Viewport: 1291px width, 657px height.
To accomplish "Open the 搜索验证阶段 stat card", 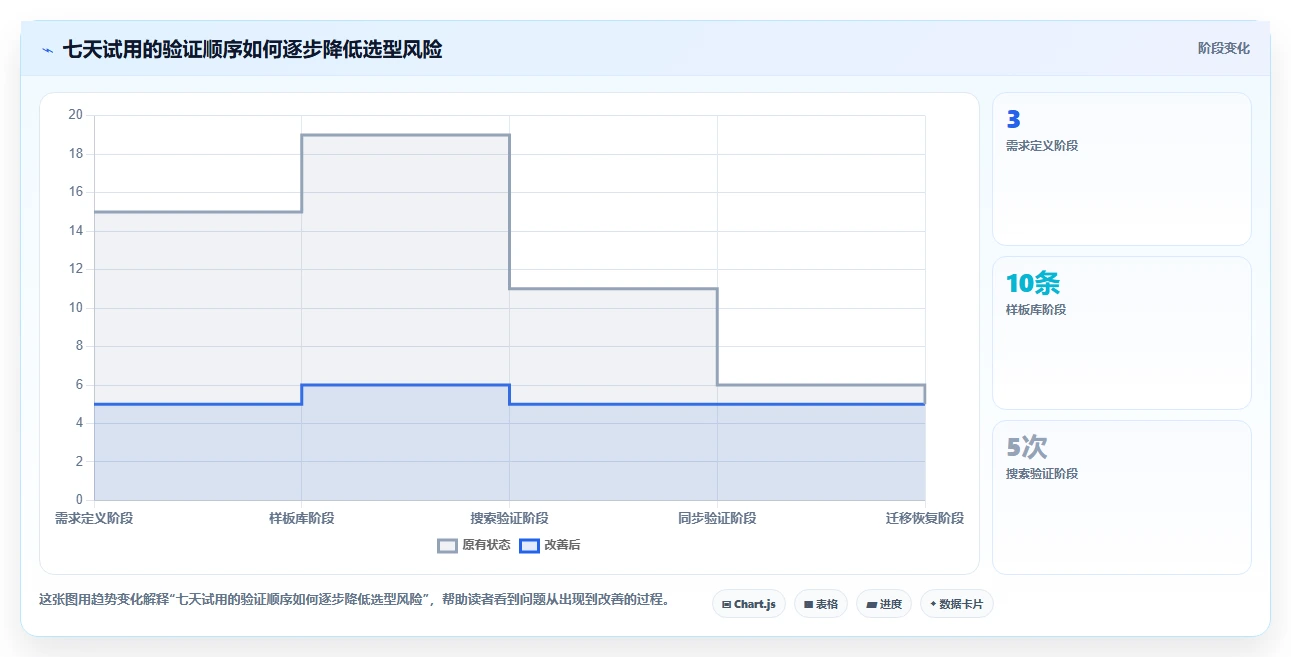I will (x=1121, y=497).
